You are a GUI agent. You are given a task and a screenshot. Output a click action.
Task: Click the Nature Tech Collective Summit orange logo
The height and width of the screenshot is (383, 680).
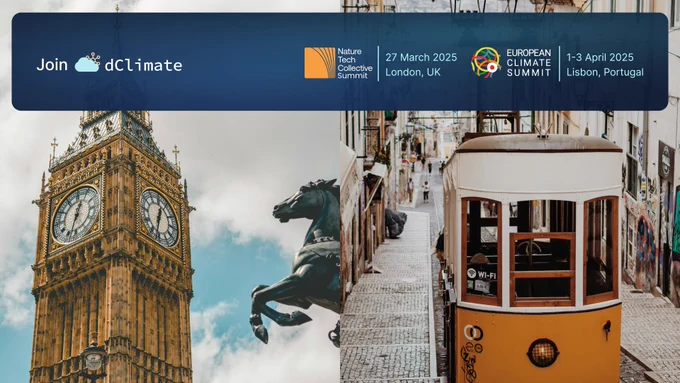pos(320,63)
